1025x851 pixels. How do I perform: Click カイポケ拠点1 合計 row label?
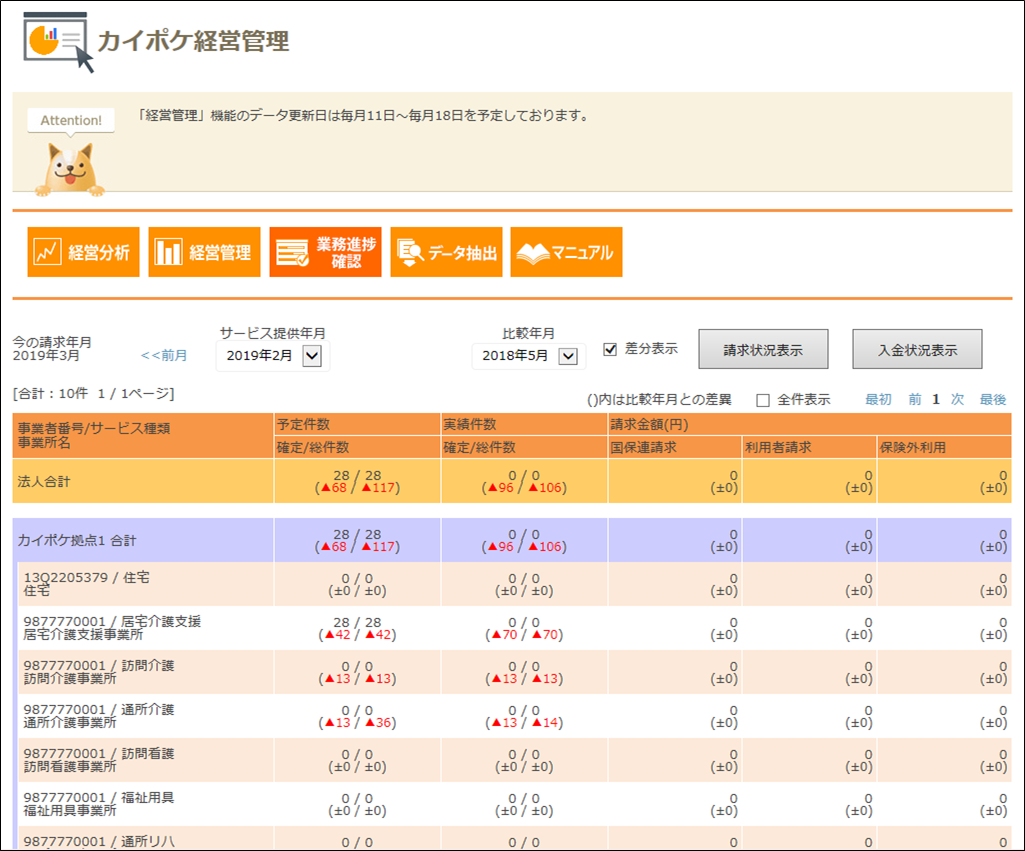pyautogui.click(x=77, y=541)
